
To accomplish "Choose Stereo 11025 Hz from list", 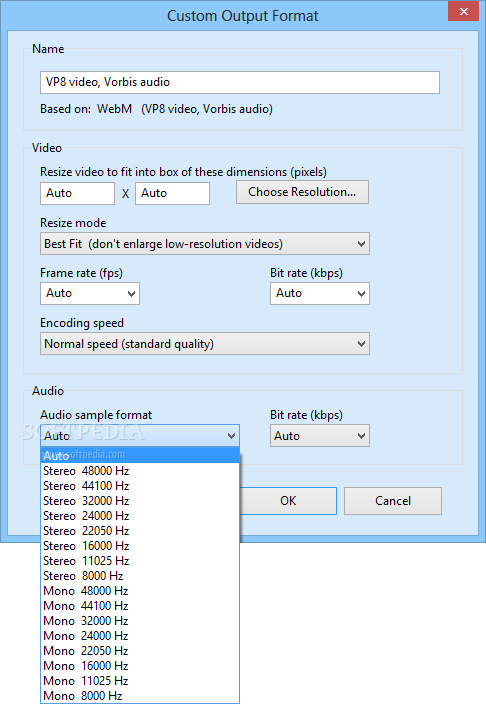I will click(x=140, y=561).
